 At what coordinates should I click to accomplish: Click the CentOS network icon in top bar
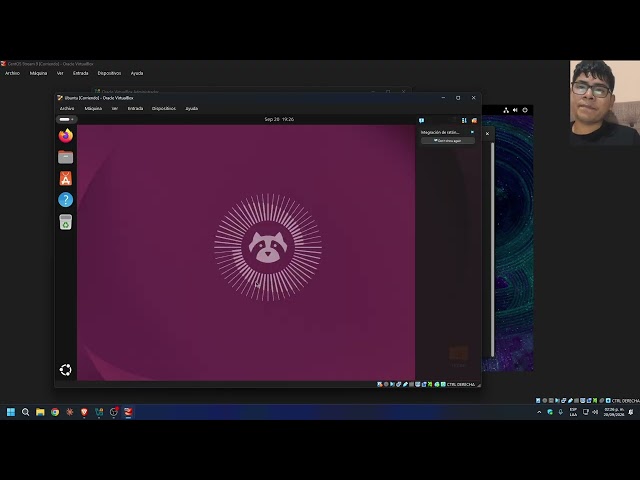506,110
